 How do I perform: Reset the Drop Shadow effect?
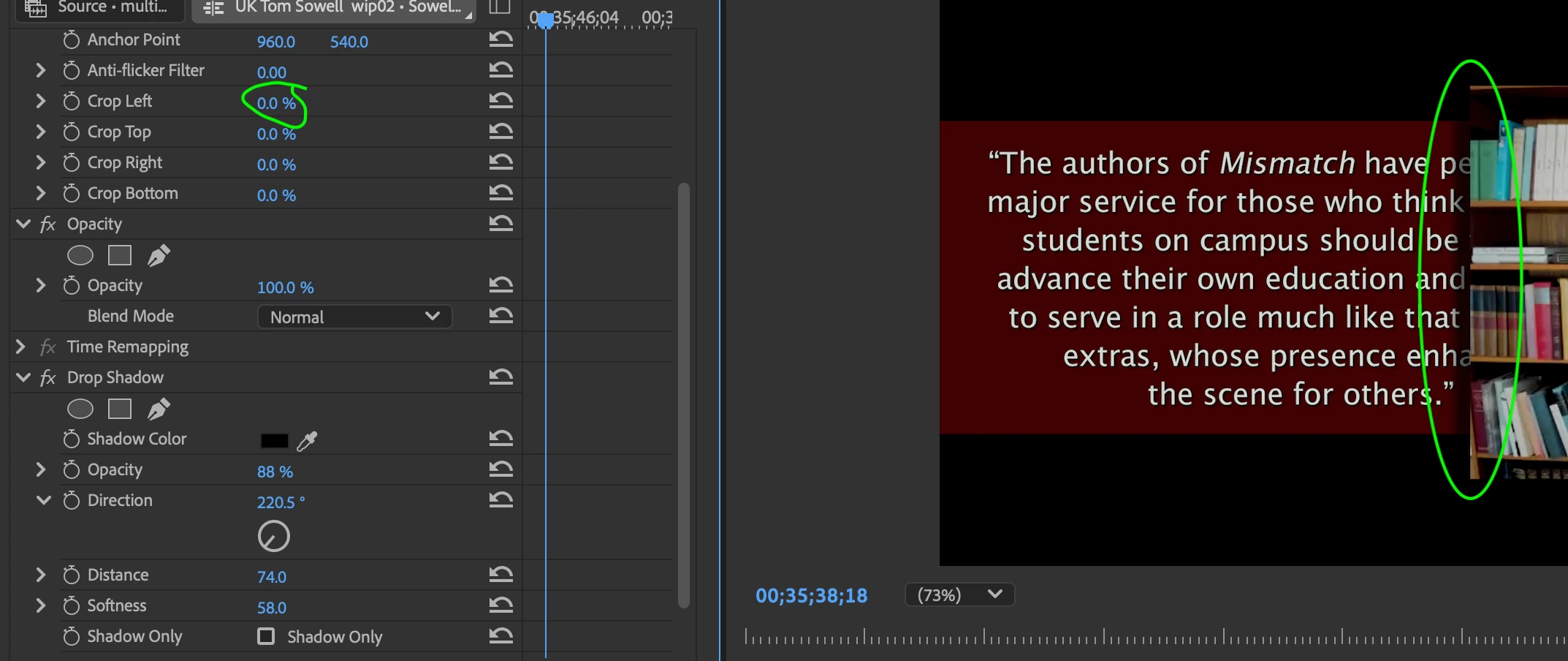(501, 377)
